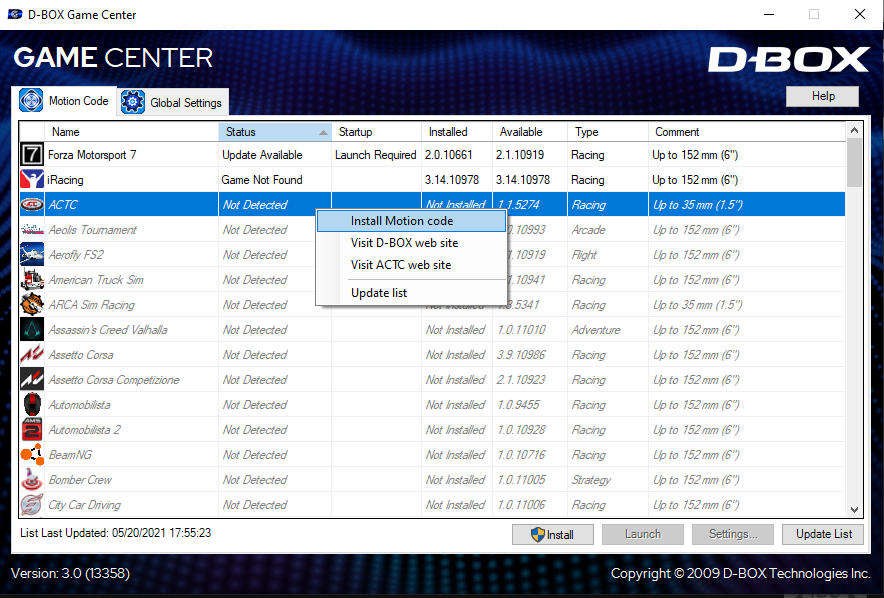Click the Automobilista helmet icon
884x598 pixels.
(32, 405)
